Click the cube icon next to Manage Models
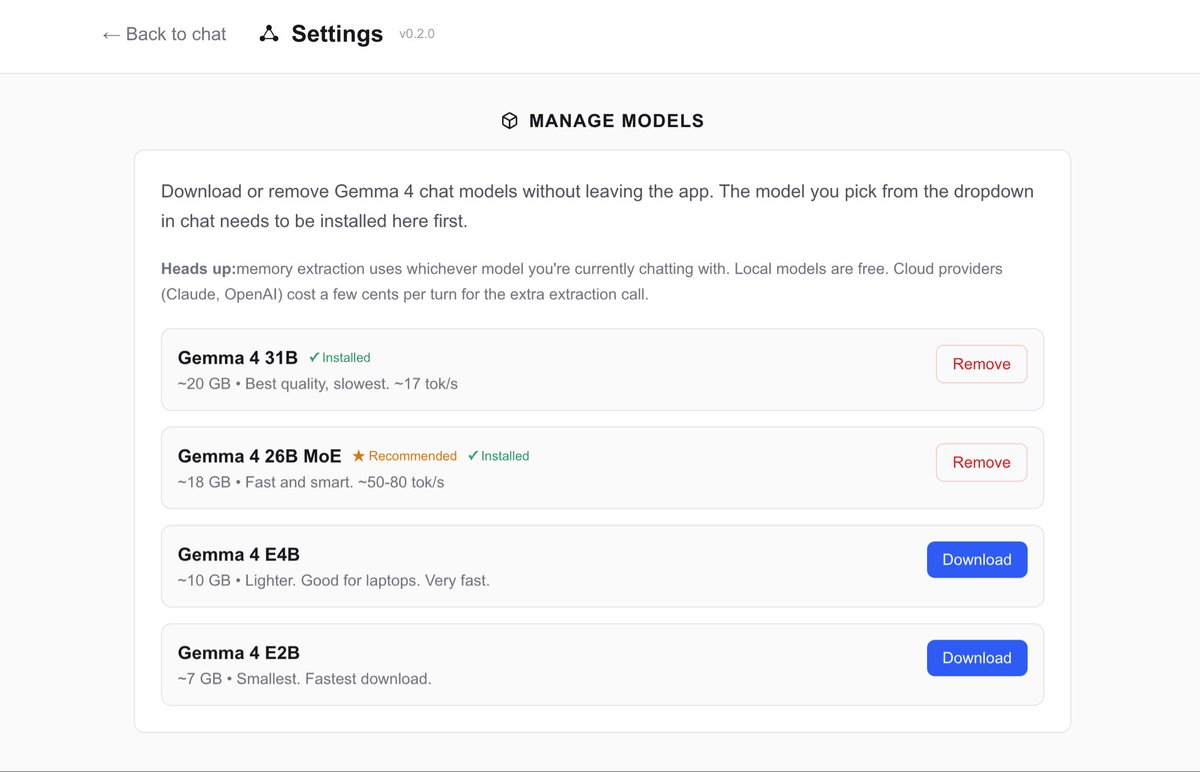The height and width of the screenshot is (772, 1200). coord(510,121)
